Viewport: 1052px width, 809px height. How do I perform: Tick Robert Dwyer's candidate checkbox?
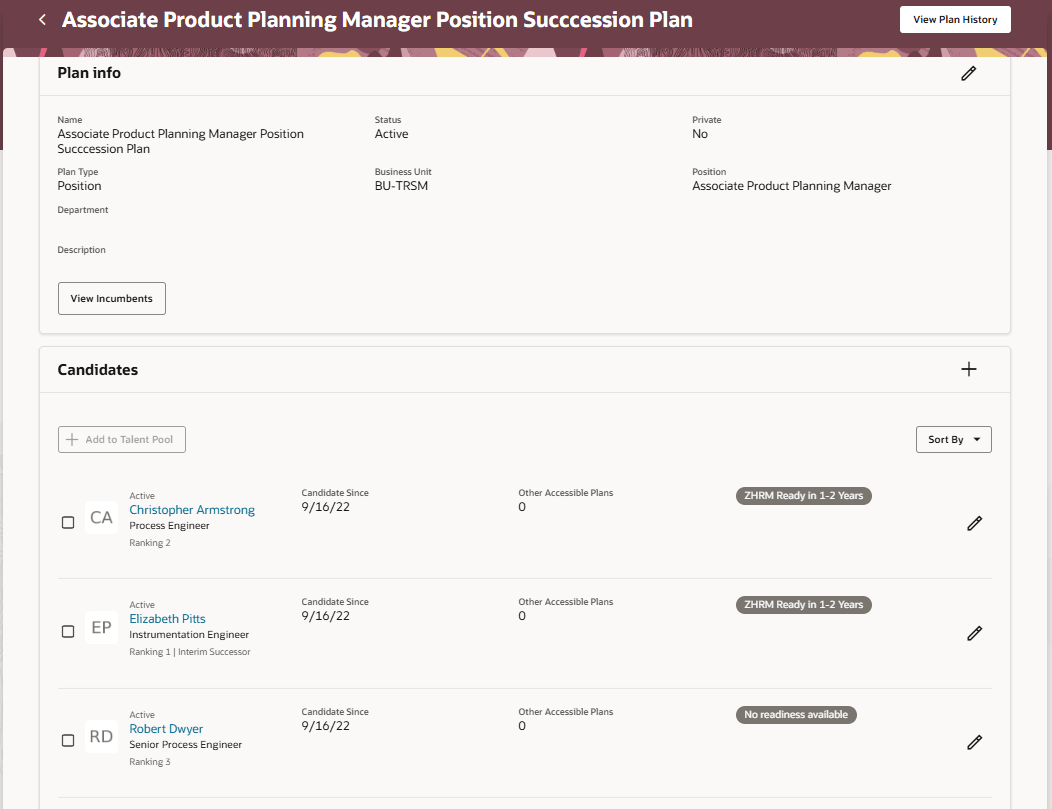pyautogui.click(x=68, y=741)
